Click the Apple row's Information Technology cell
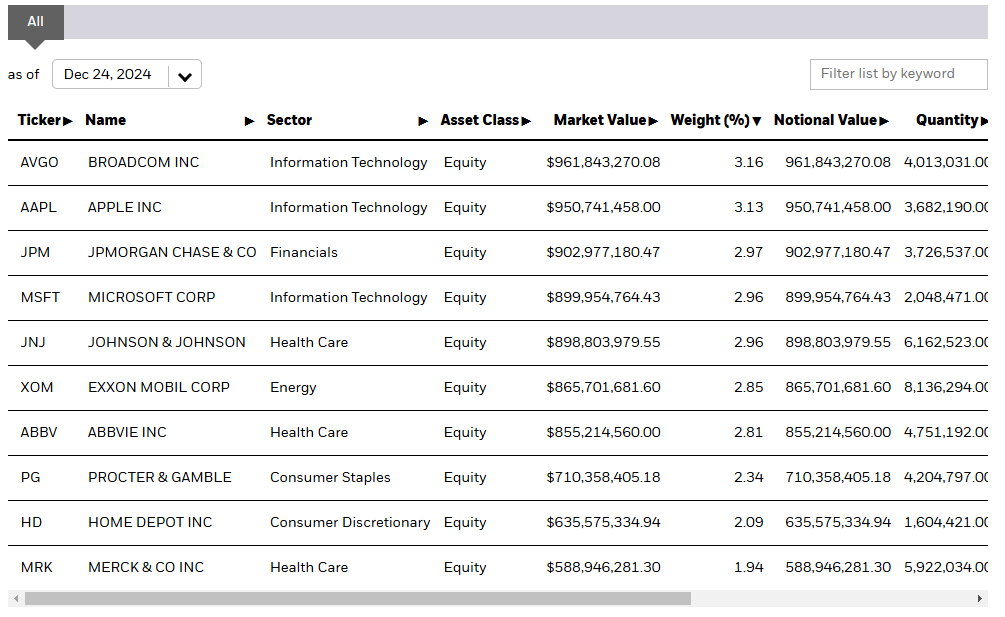 pos(349,208)
